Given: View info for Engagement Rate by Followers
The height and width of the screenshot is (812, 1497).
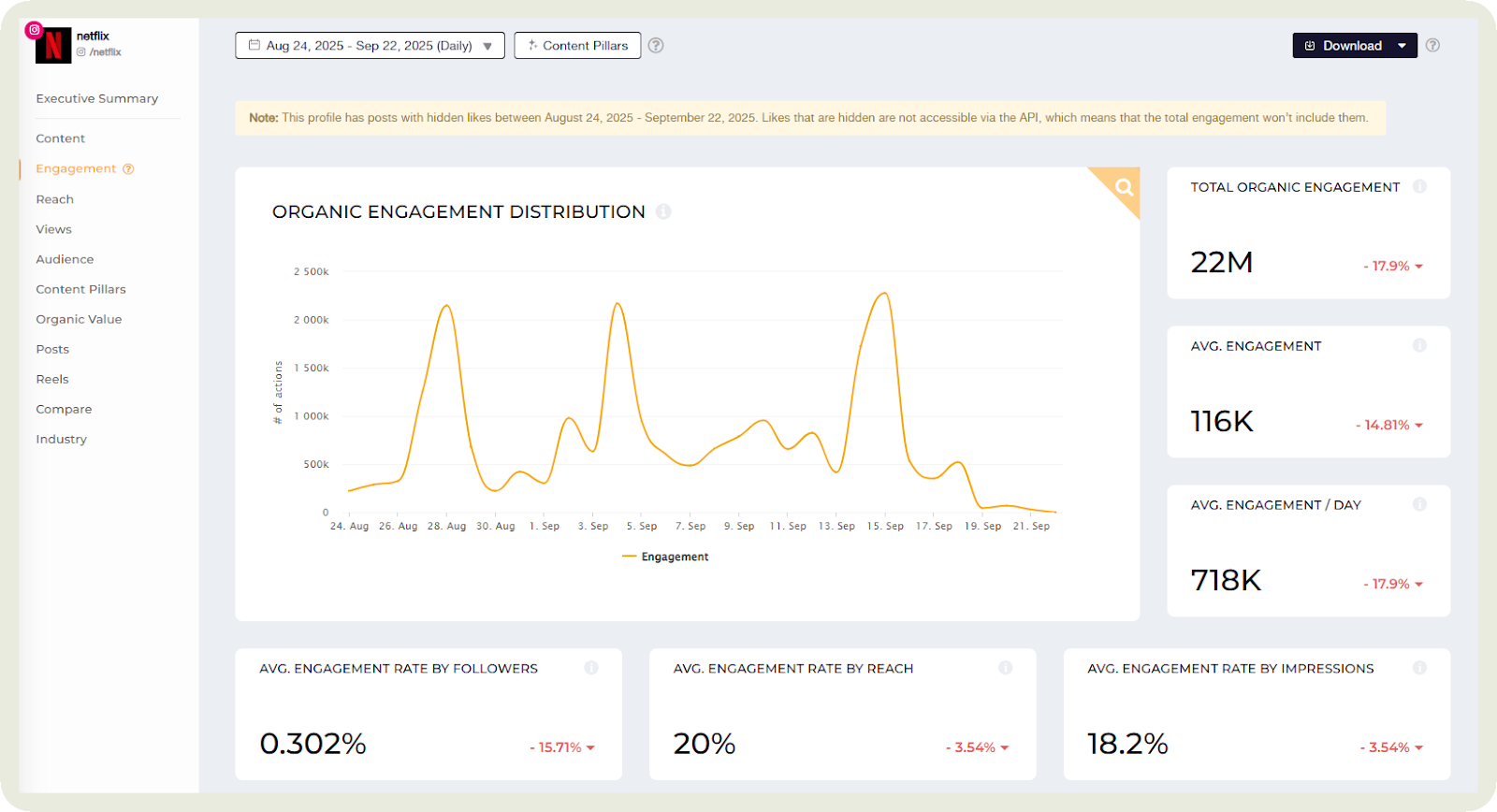Looking at the screenshot, I should point(591,668).
